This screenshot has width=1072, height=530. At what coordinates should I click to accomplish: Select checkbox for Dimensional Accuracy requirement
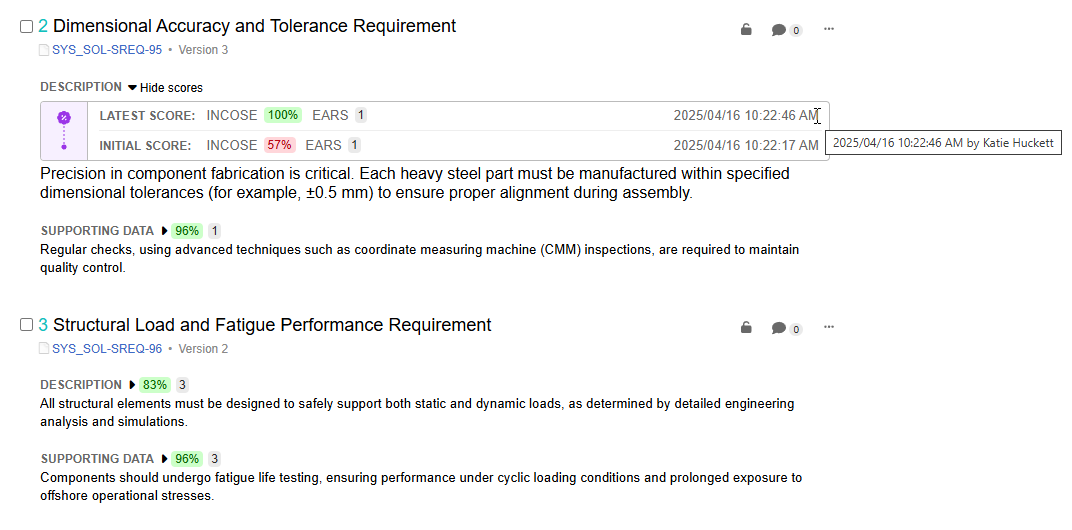[26, 27]
